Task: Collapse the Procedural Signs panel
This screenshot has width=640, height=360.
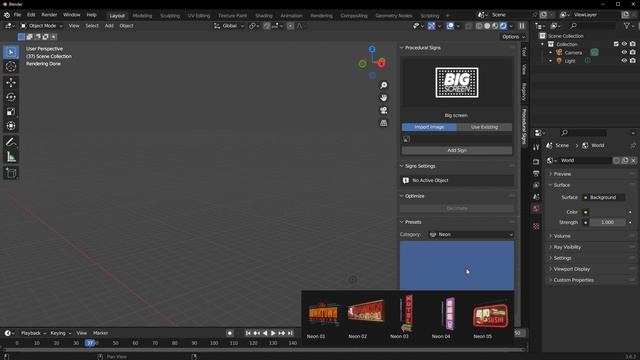Action: click(402, 48)
